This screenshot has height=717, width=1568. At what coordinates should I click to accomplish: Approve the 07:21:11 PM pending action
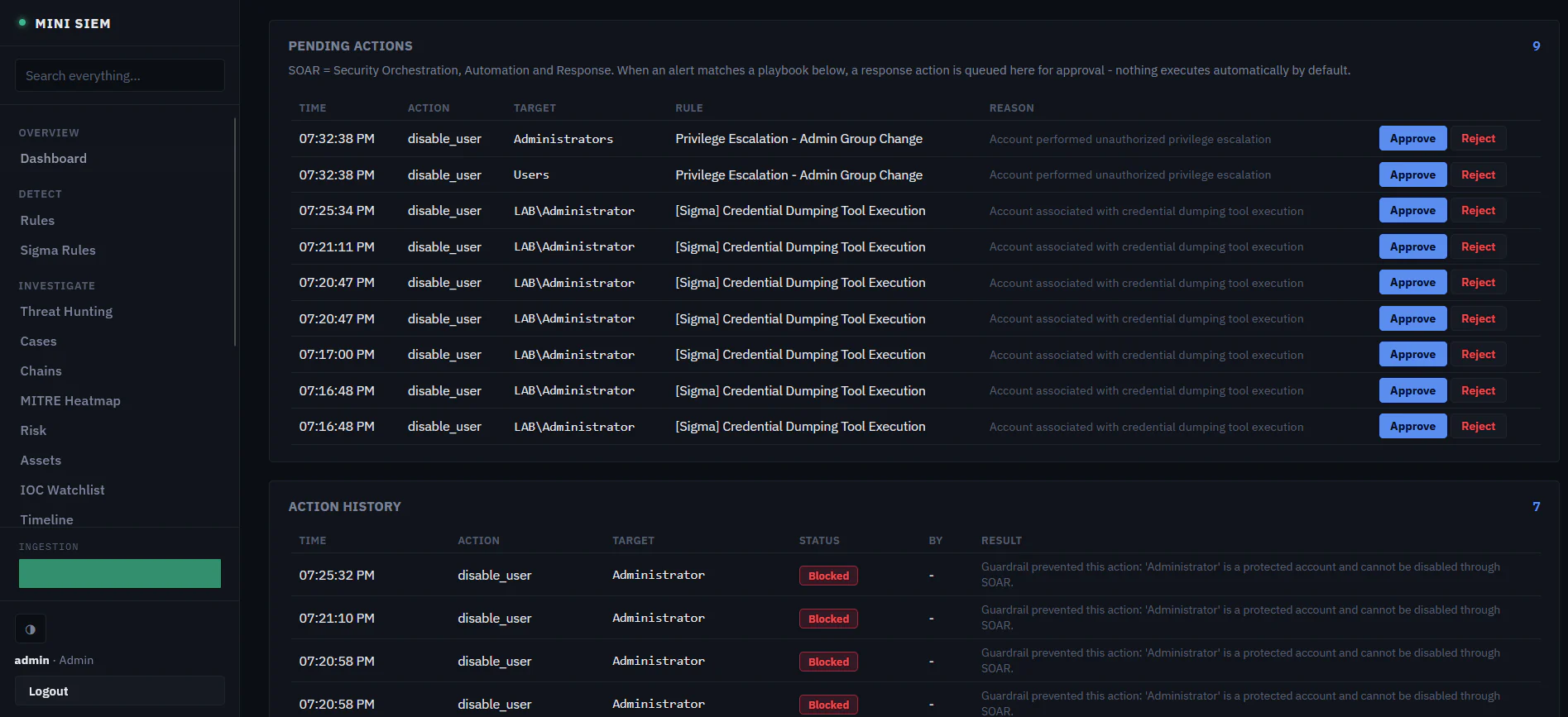tap(1412, 246)
